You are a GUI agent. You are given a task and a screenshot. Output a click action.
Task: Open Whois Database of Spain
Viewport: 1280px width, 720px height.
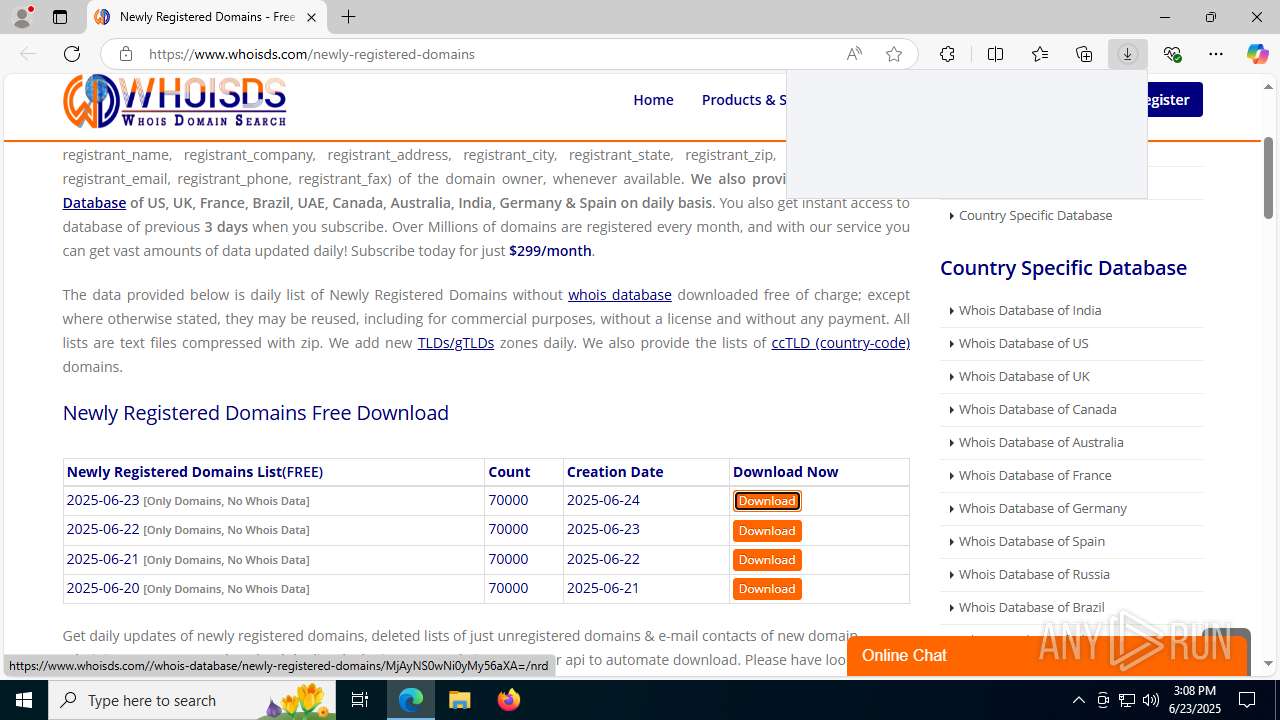(1032, 541)
